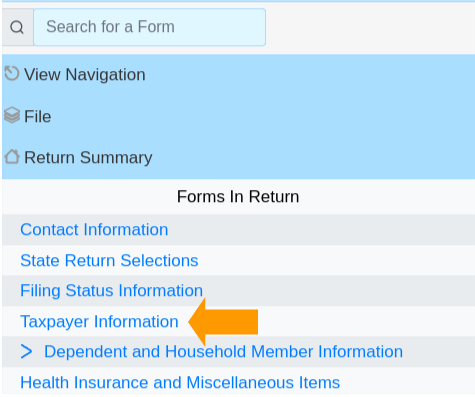Click the magnifying glass search icon

[17, 27]
